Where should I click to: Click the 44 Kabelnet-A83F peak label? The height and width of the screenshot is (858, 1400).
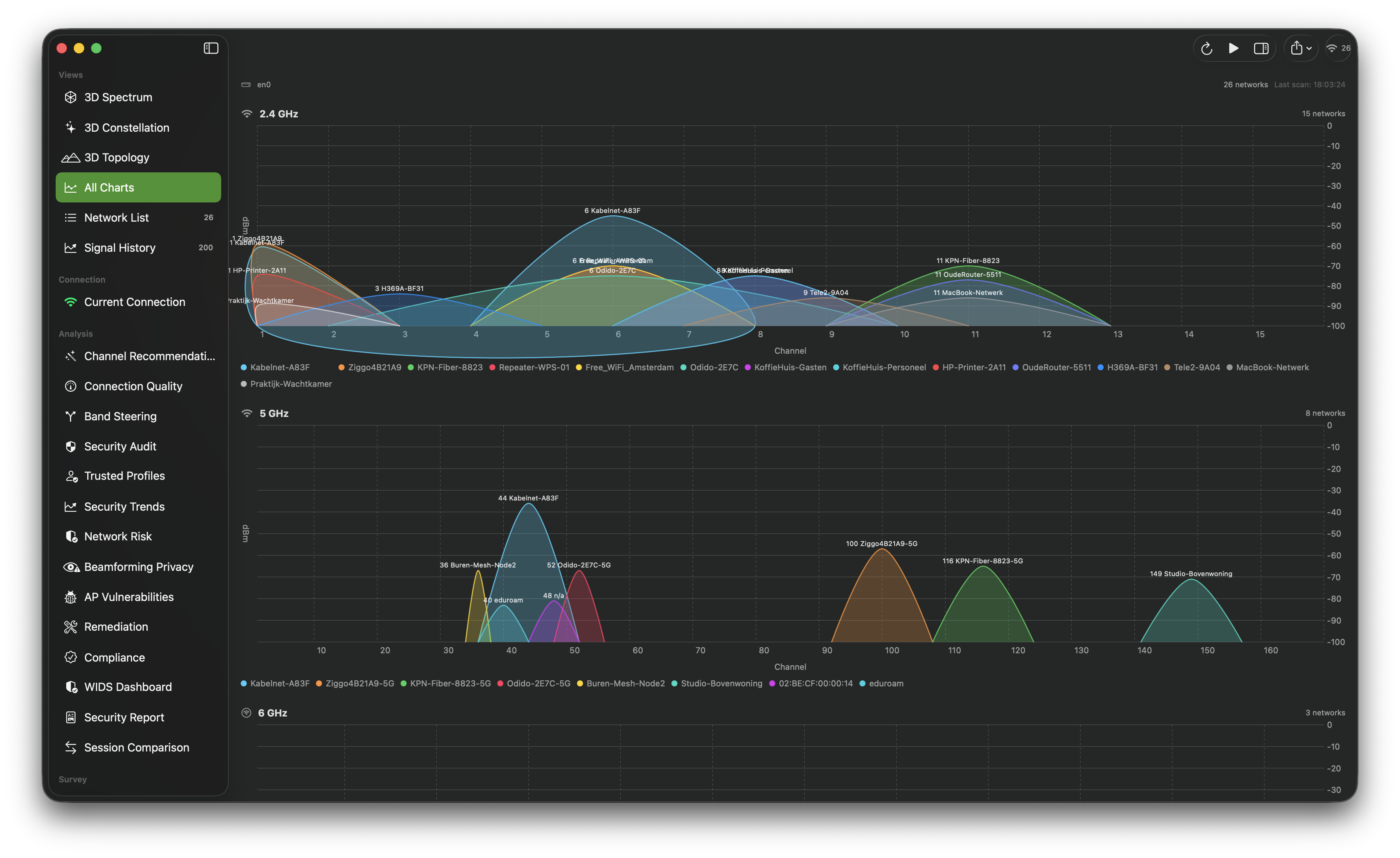click(x=528, y=498)
